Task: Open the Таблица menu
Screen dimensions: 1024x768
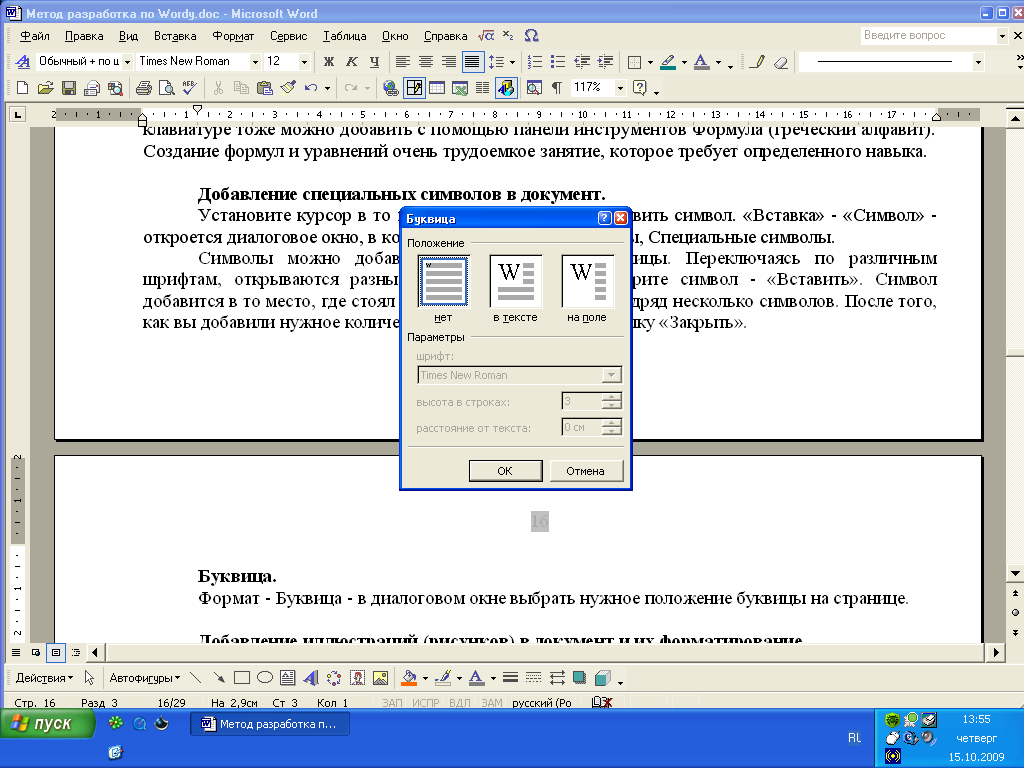Action: [344, 36]
